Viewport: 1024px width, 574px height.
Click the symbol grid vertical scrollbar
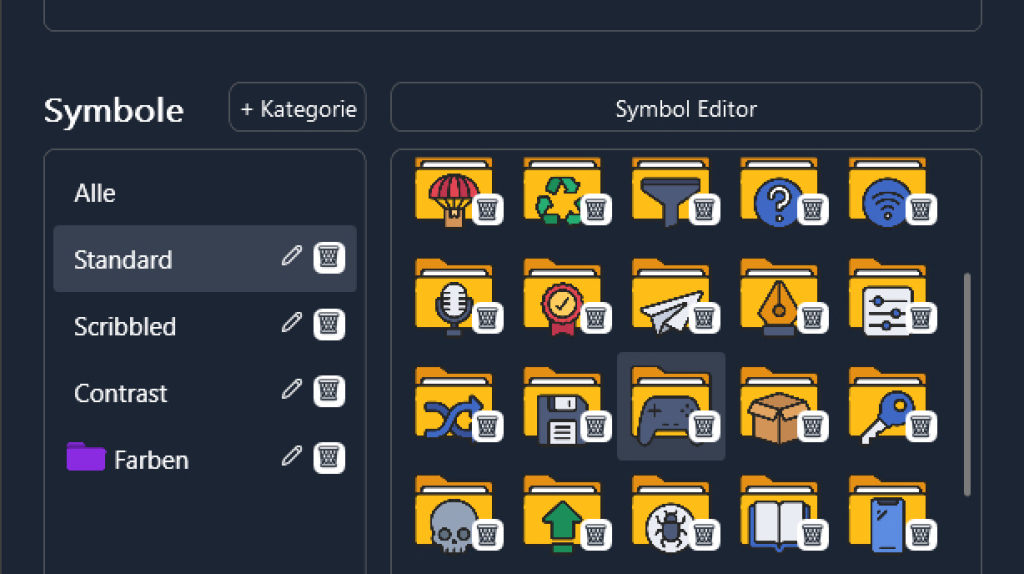tap(967, 384)
